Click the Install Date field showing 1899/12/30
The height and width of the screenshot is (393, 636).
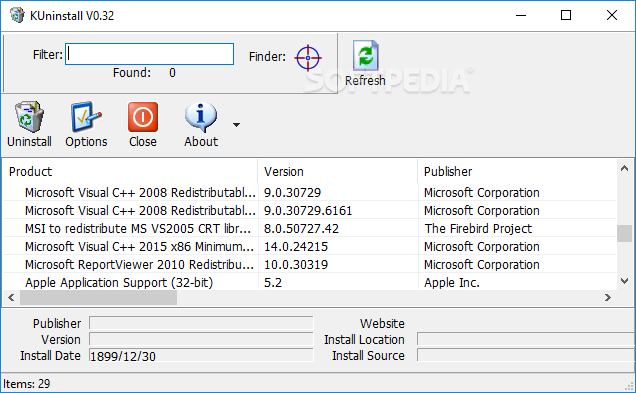pos(201,355)
